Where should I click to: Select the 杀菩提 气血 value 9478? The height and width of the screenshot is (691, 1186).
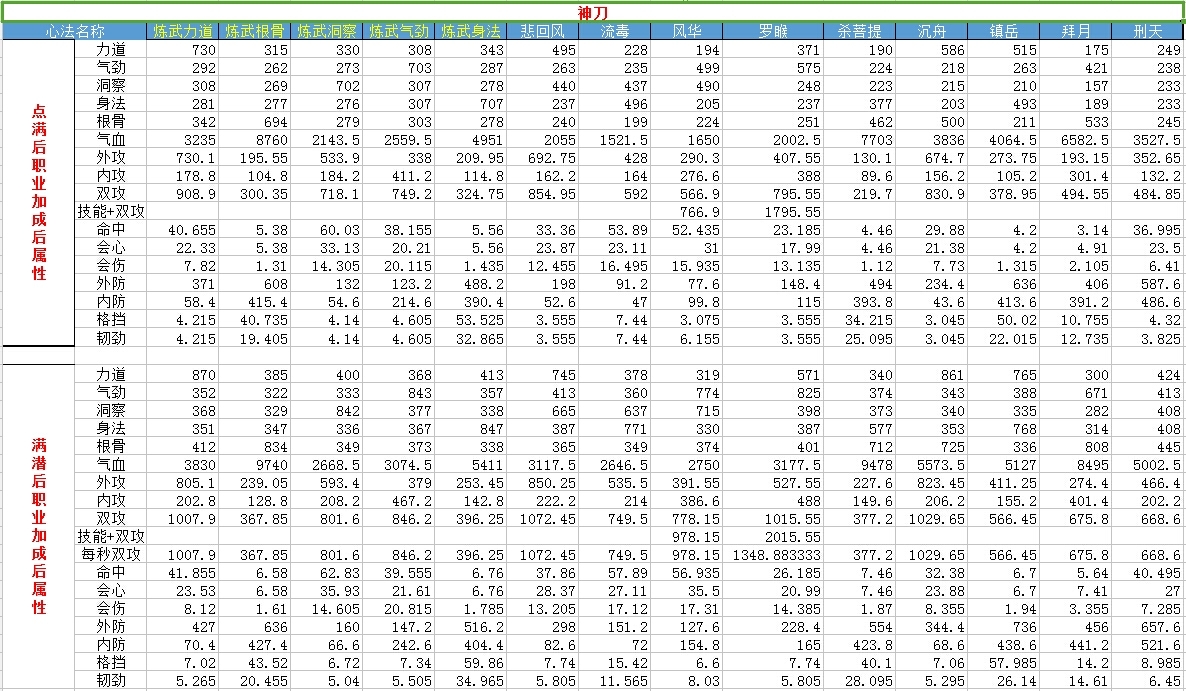859,464
